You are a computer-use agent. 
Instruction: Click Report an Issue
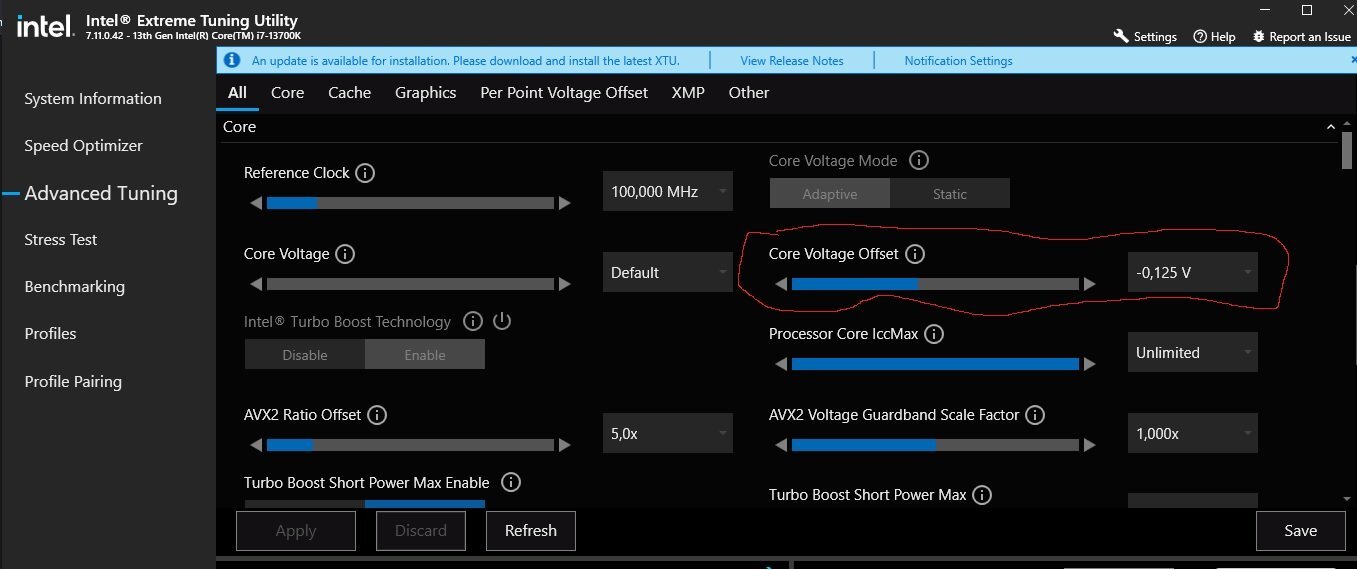click(x=1301, y=36)
